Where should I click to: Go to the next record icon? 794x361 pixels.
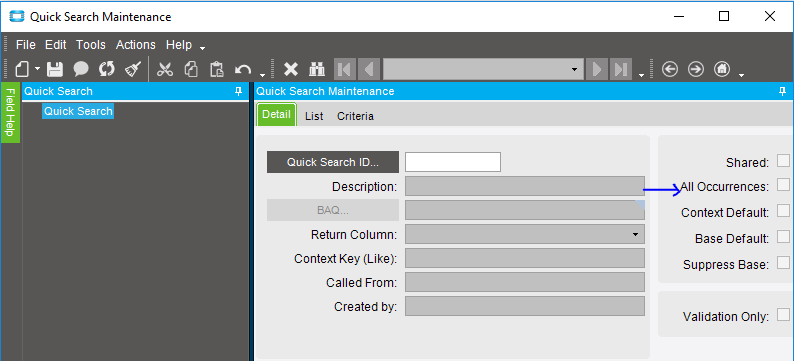(x=597, y=69)
